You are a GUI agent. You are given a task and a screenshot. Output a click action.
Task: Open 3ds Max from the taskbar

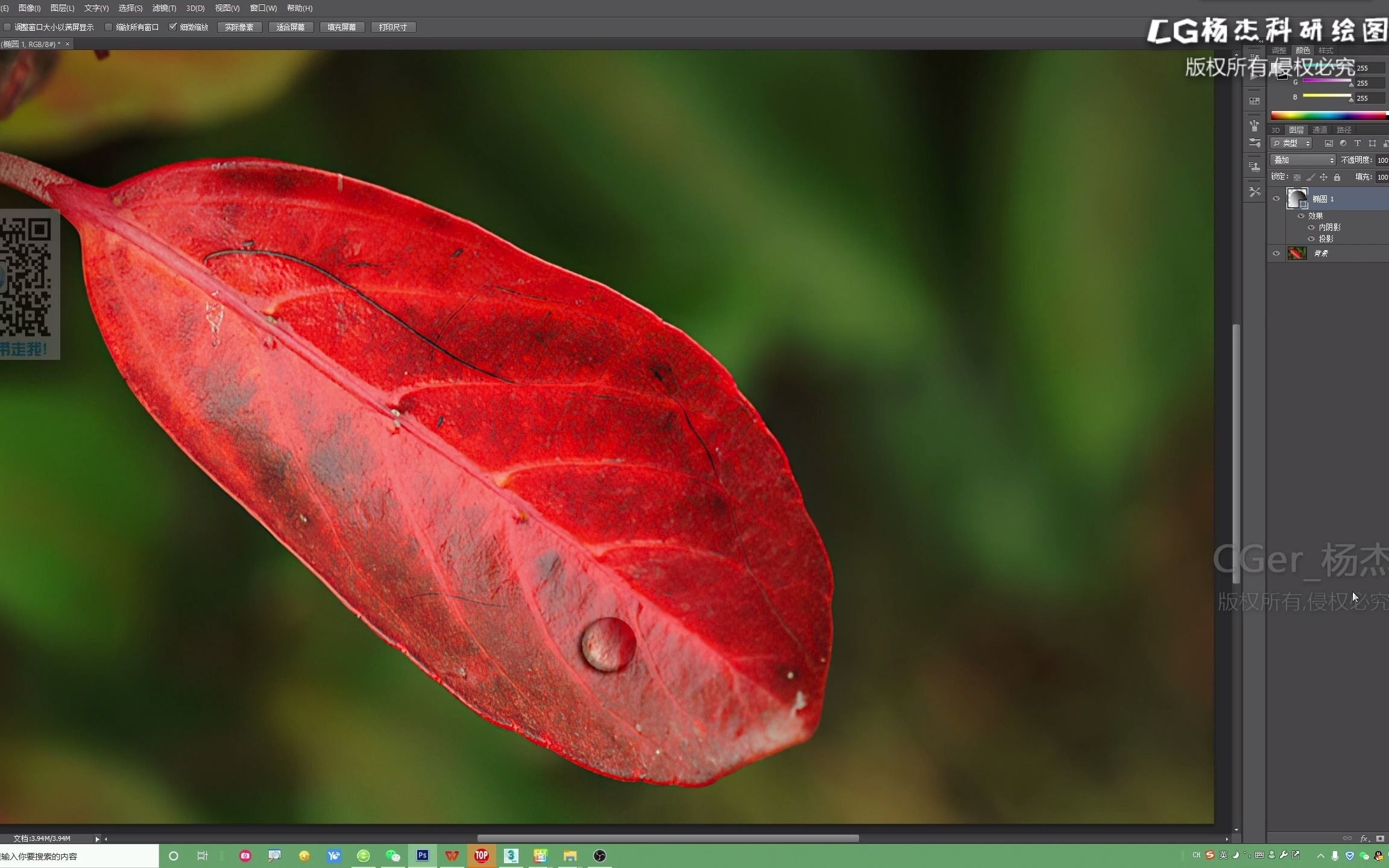511,855
